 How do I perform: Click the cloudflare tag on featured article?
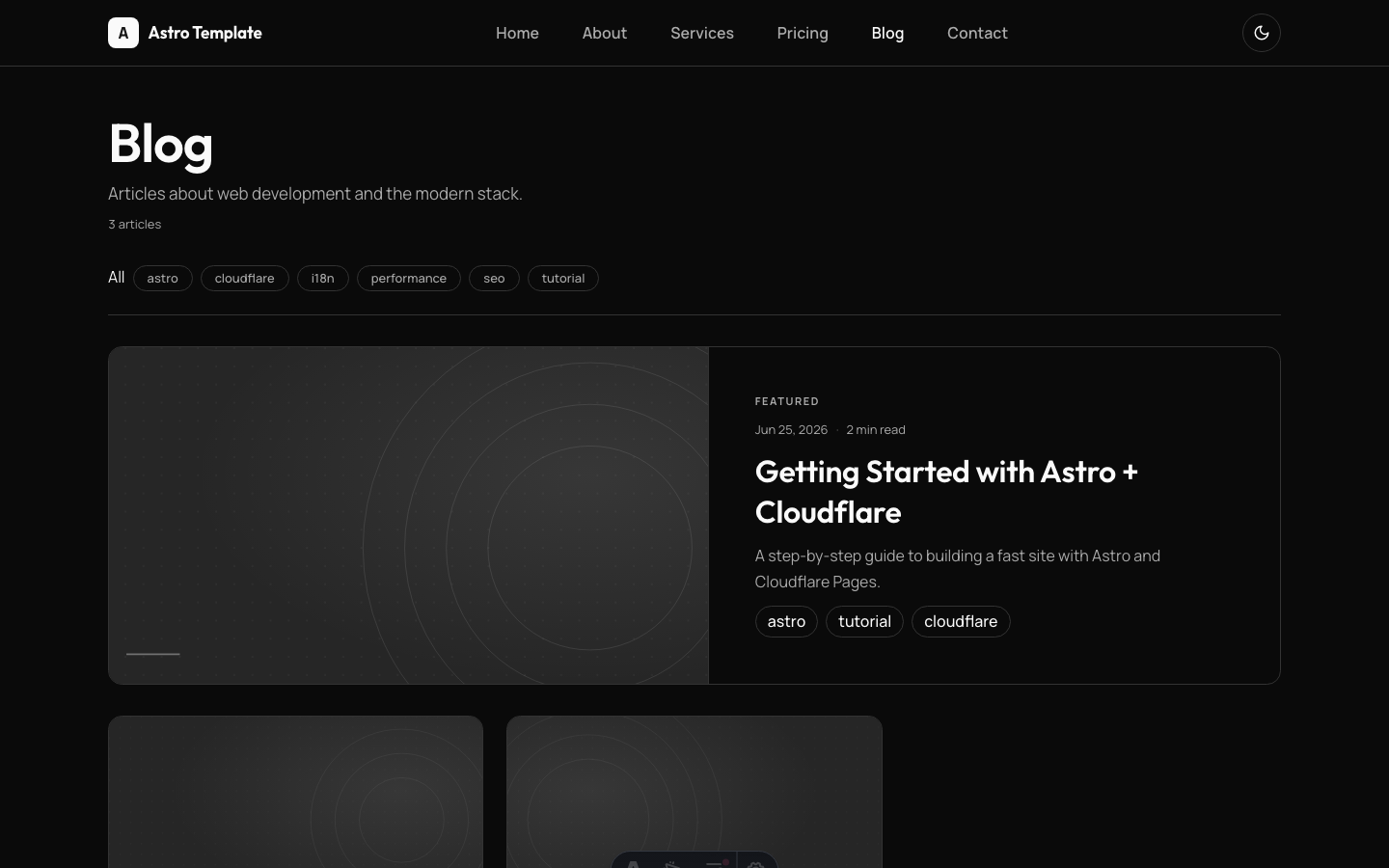(961, 621)
